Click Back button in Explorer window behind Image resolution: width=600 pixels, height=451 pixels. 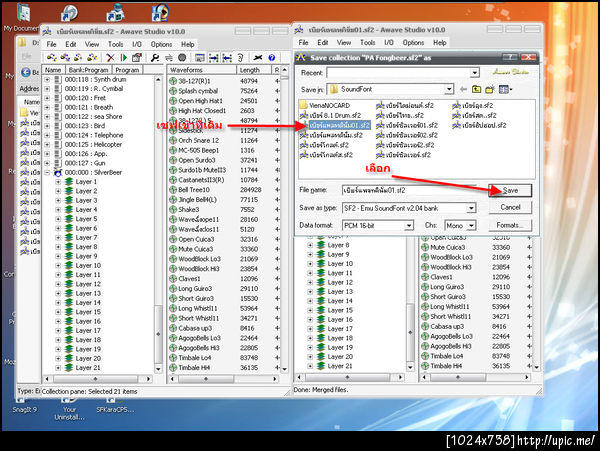(x=29, y=72)
